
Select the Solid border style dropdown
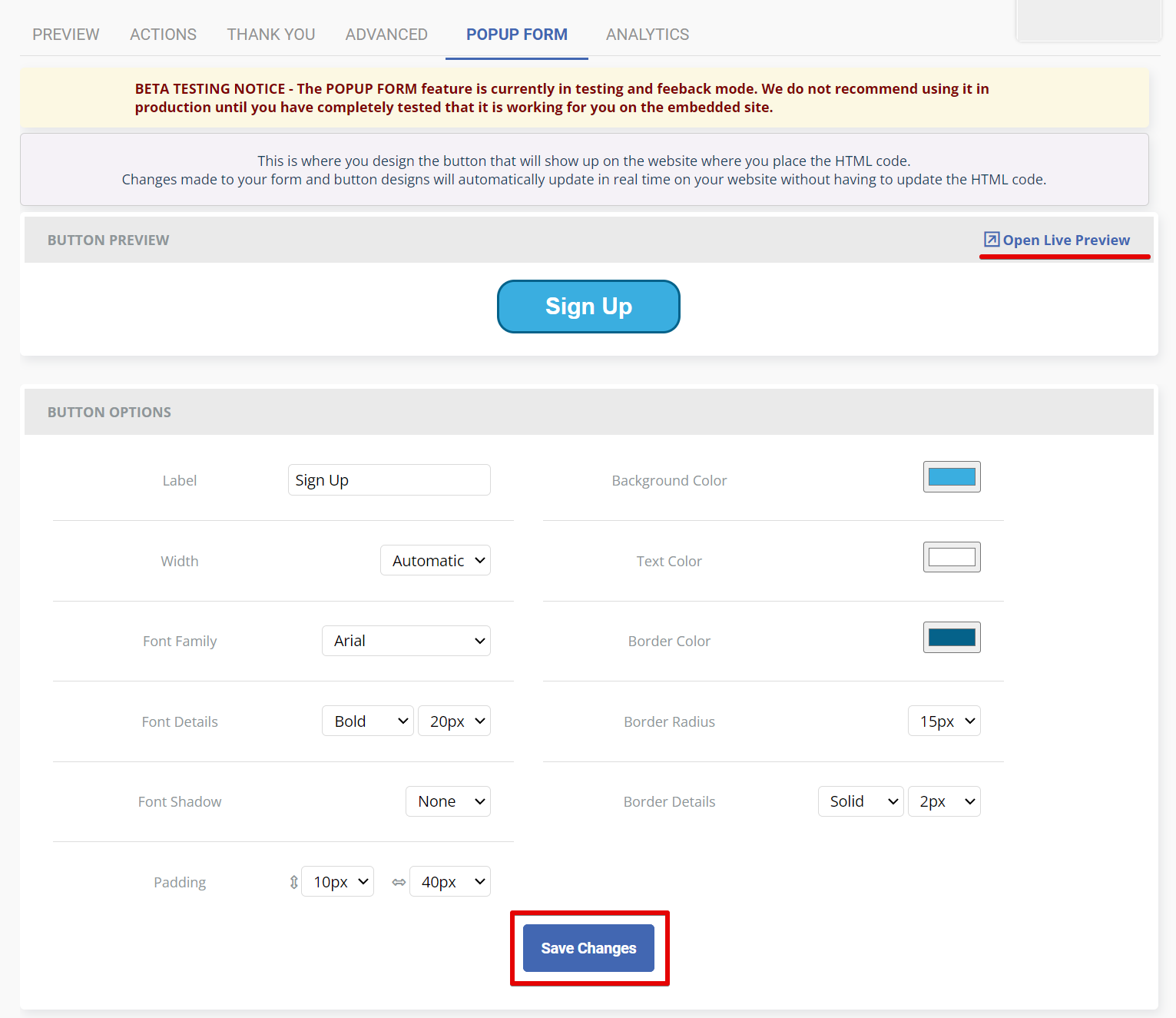[x=860, y=801]
